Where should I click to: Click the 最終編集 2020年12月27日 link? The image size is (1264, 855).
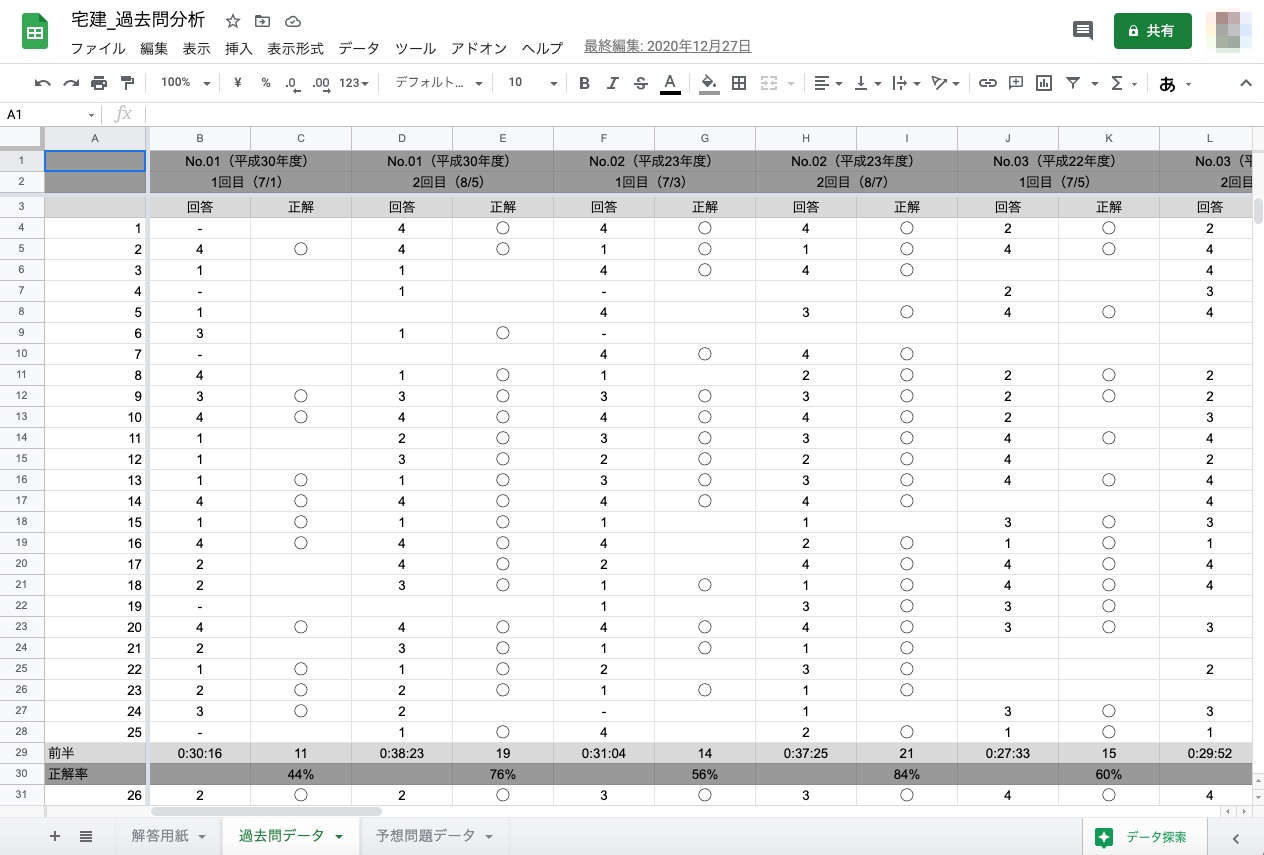tap(667, 47)
